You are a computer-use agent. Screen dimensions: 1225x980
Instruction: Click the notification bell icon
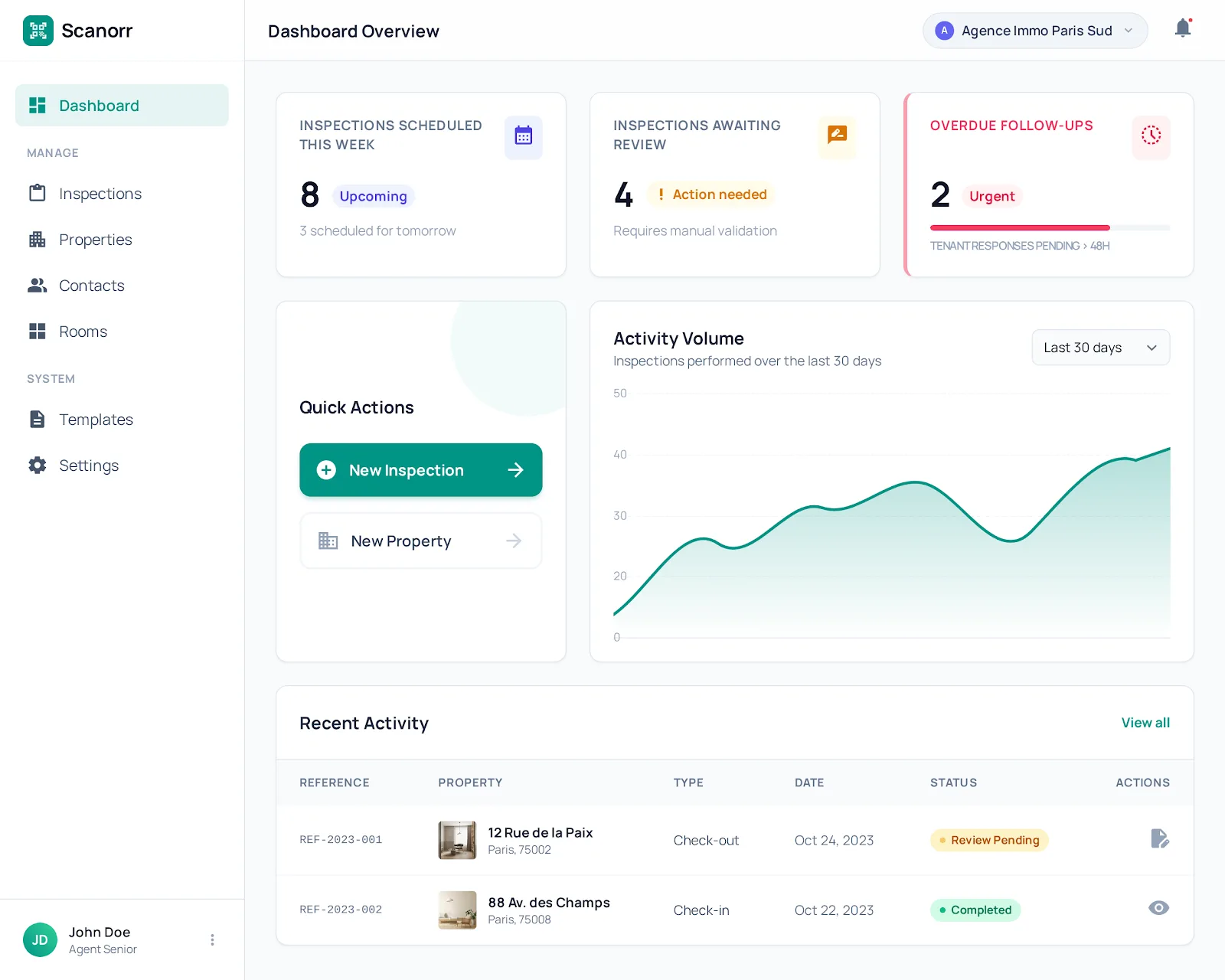(x=1182, y=29)
